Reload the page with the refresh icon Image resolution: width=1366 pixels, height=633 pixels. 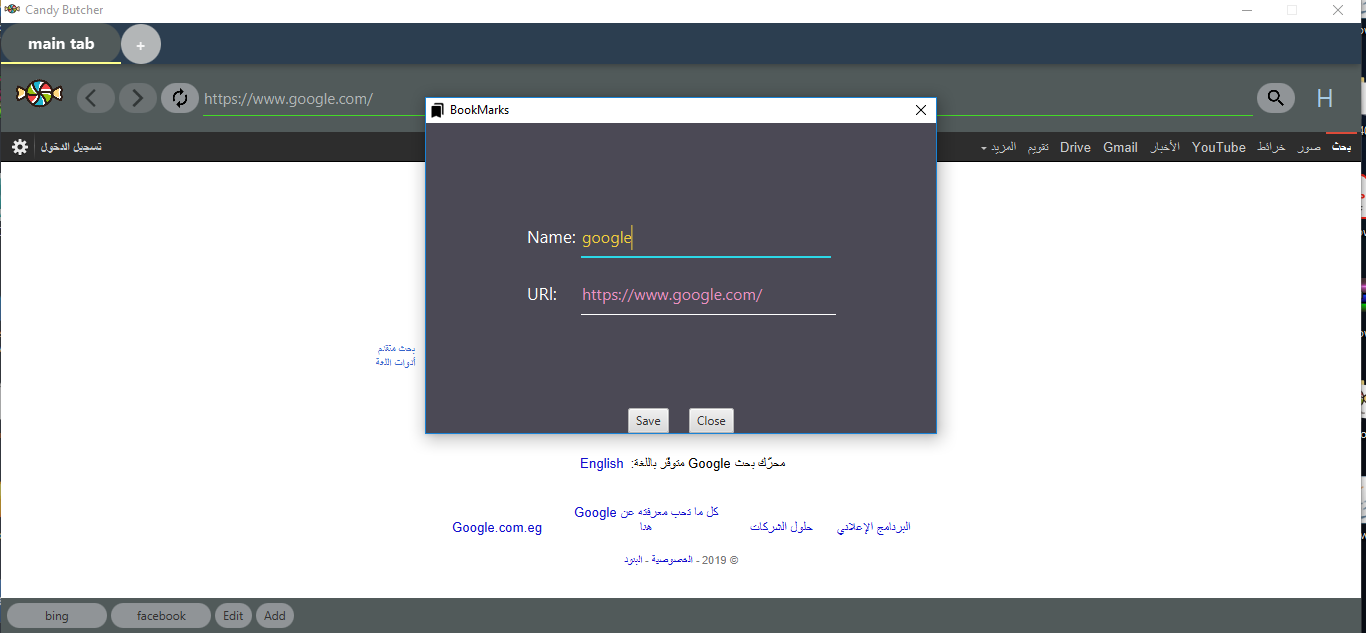180,97
